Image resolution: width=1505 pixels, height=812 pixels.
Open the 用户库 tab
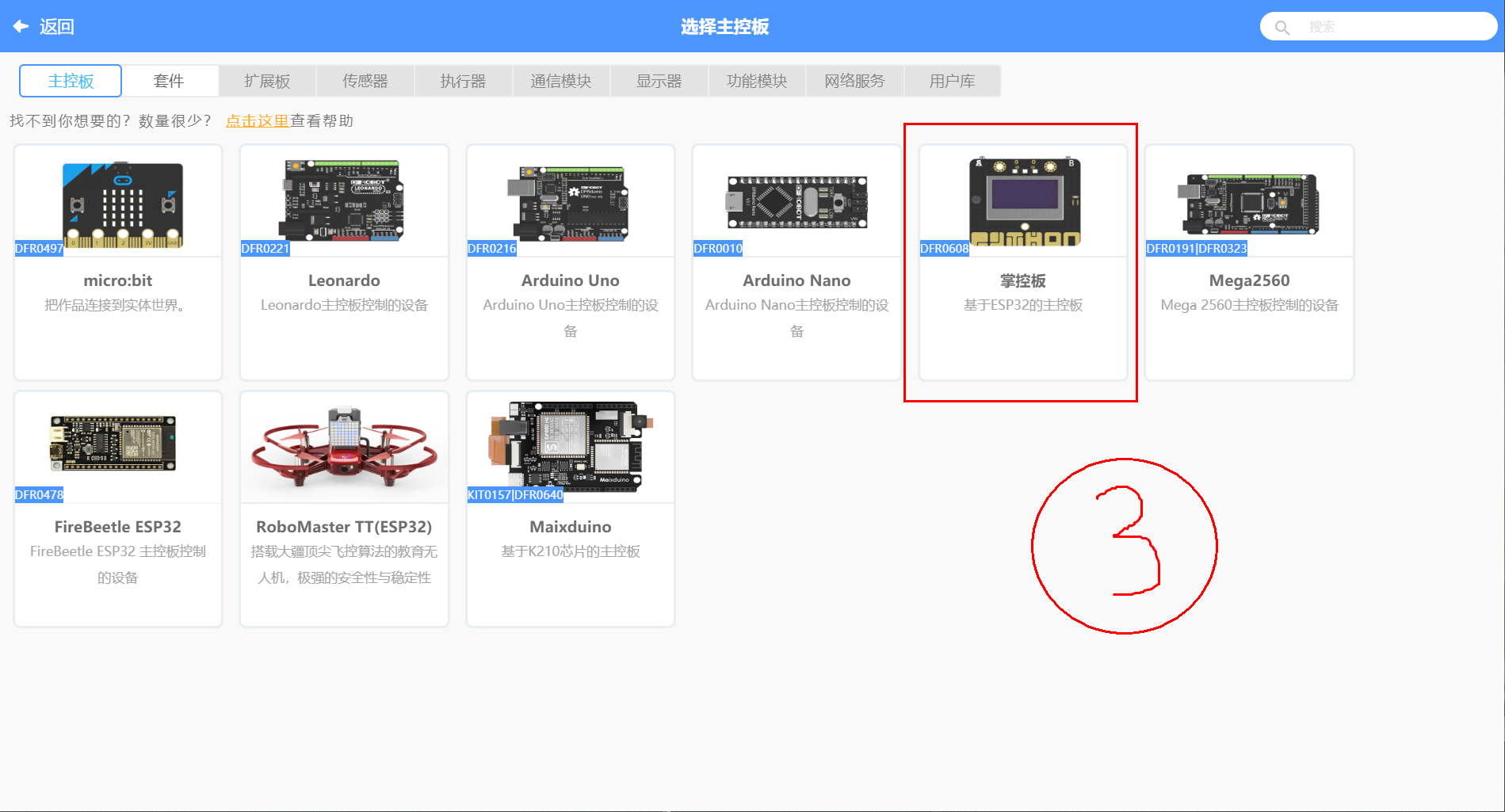click(x=953, y=81)
